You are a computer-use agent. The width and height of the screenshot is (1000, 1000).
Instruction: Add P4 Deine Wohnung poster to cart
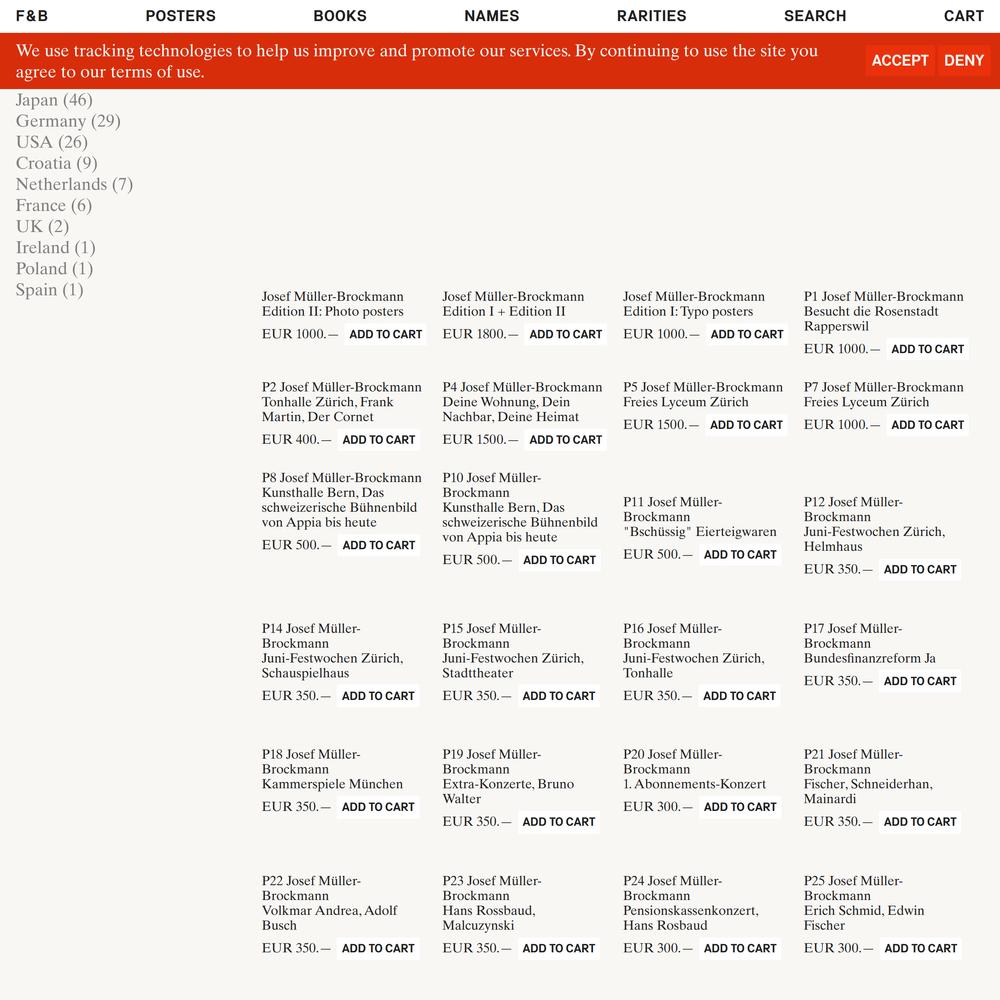point(565,440)
